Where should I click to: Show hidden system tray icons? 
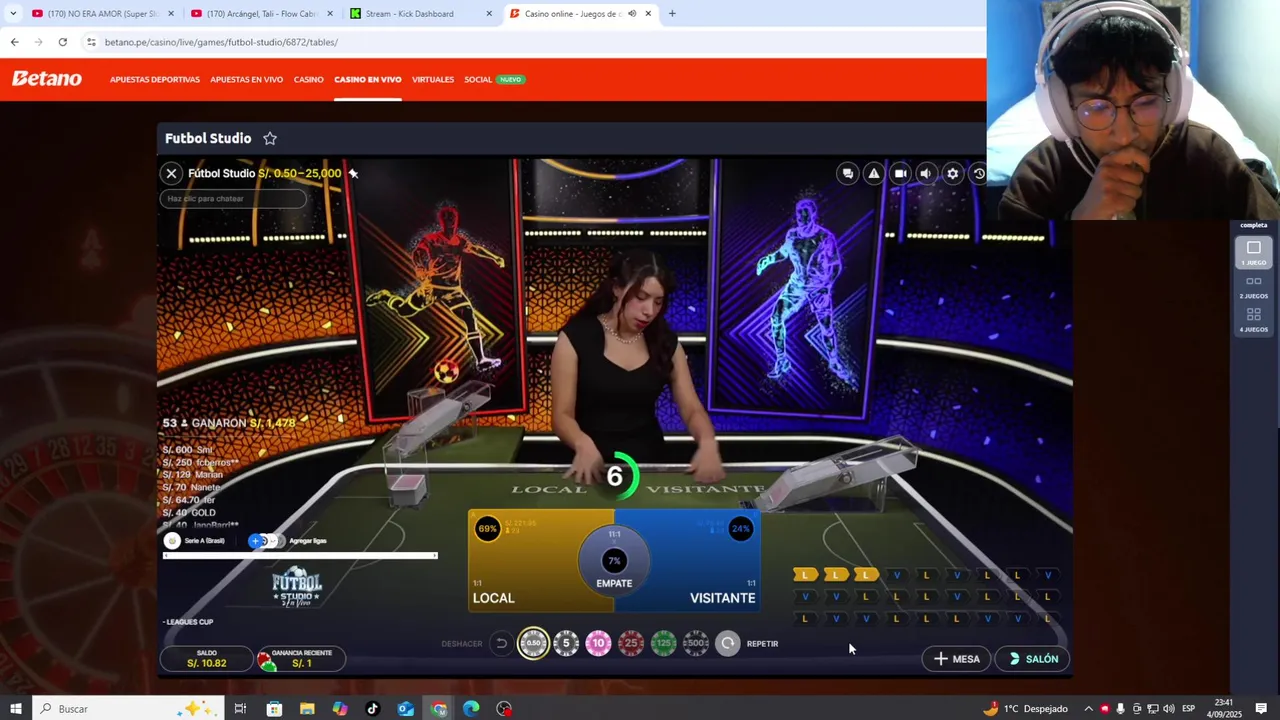[x=1089, y=709]
